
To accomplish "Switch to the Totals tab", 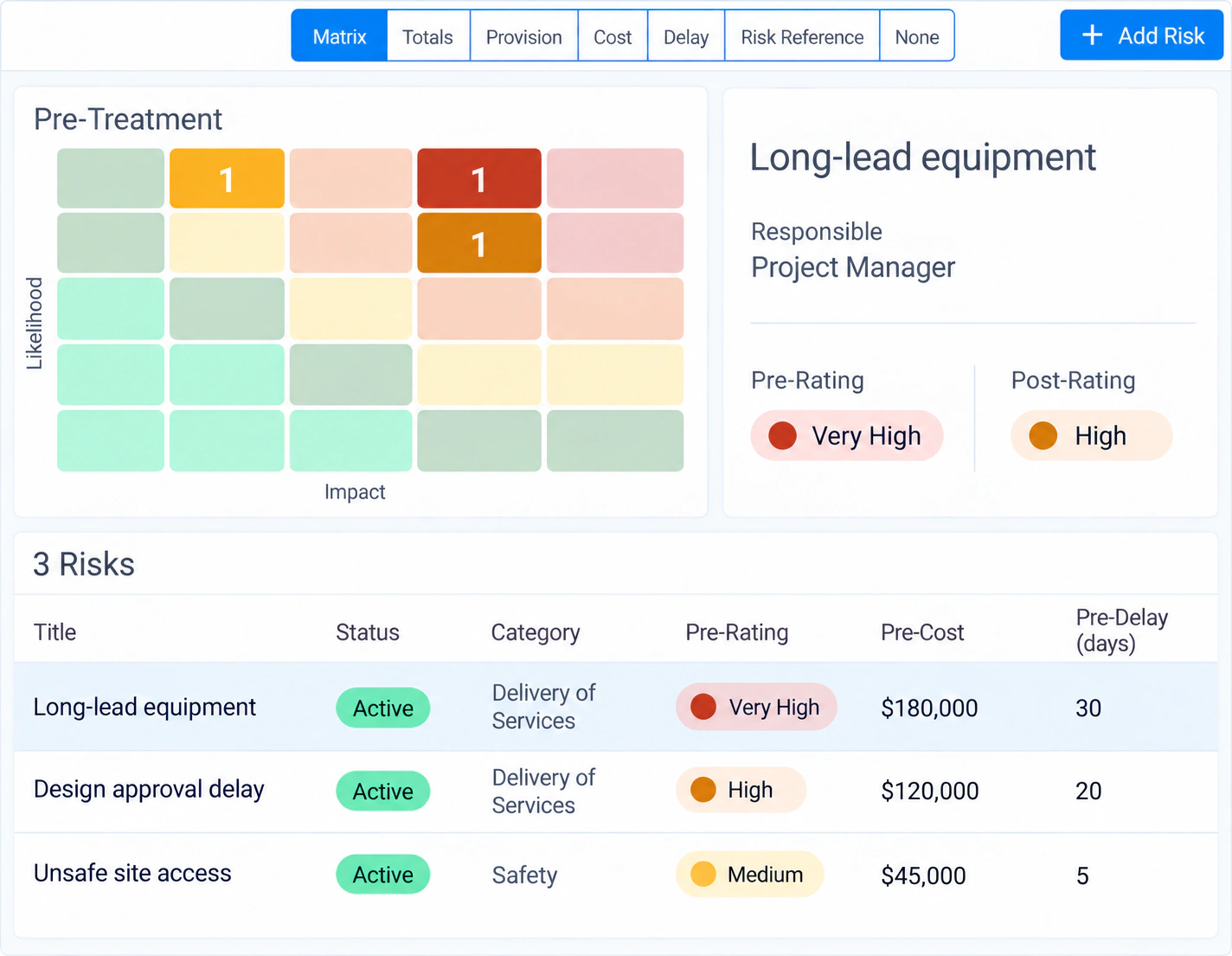I will point(428,36).
